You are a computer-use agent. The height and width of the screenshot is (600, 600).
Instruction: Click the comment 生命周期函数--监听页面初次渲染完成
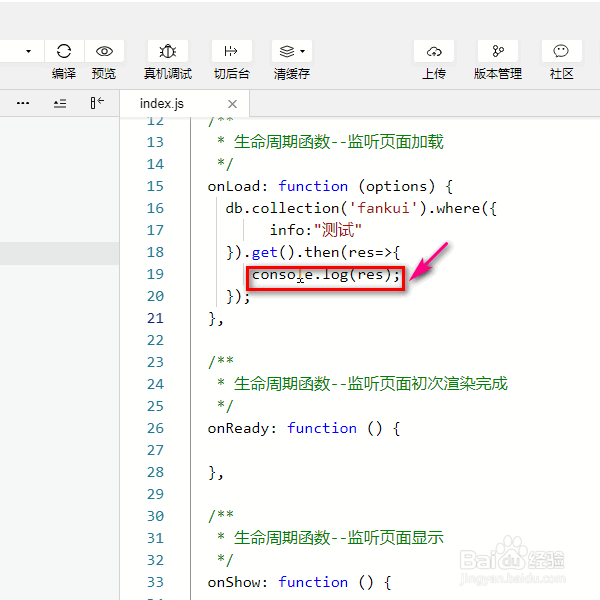[370, 384]
